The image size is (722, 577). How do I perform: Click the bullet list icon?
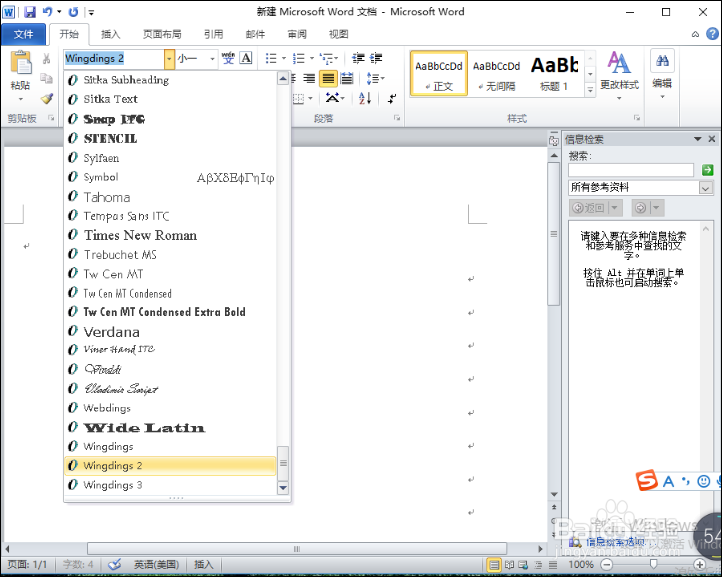[271, 58]
